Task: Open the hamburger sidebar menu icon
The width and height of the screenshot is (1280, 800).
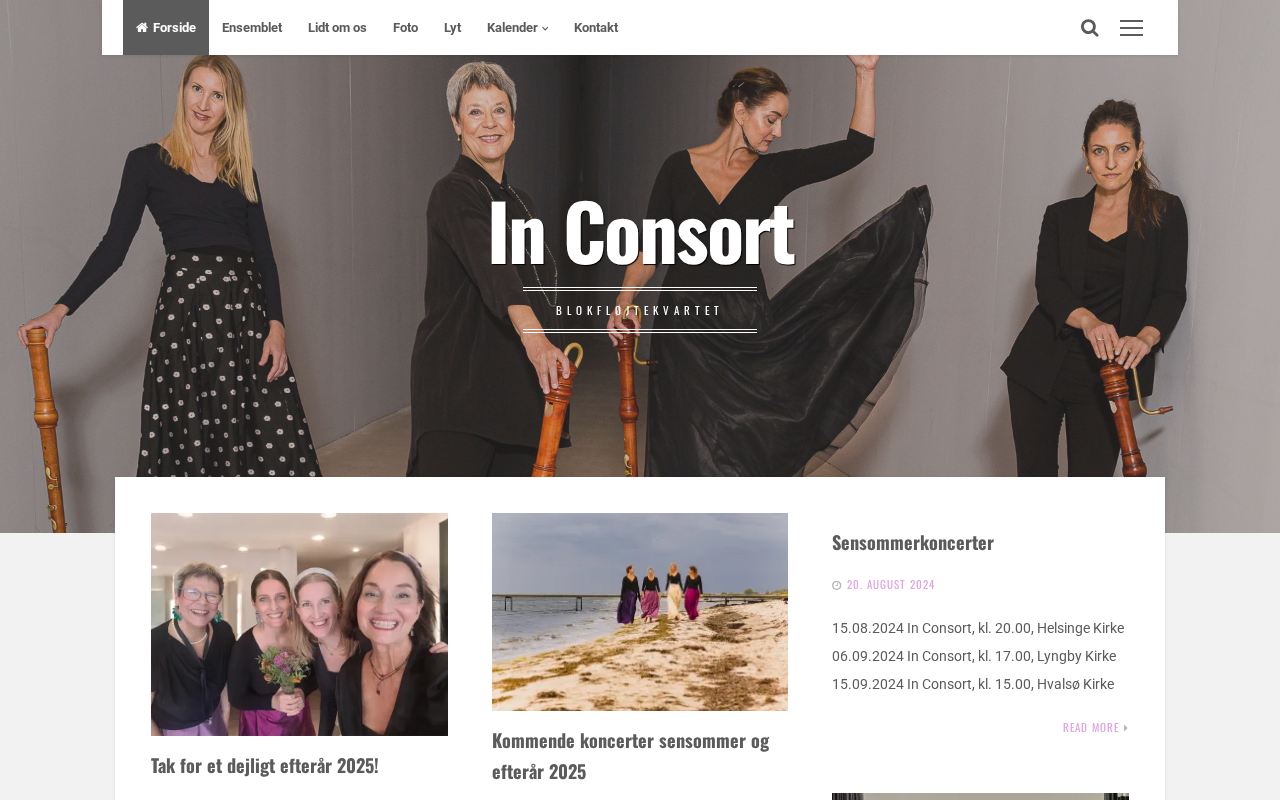Action: pyautogui.click(x=1131, y=28)
